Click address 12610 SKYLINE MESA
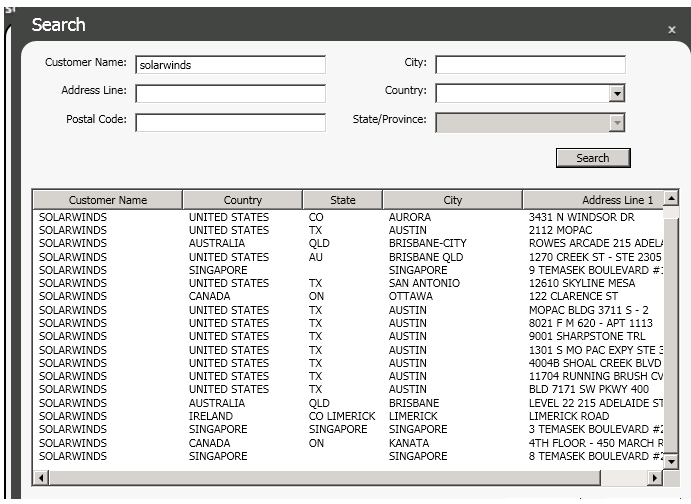The height and width of the screenshot is (504, 691). 582,283
